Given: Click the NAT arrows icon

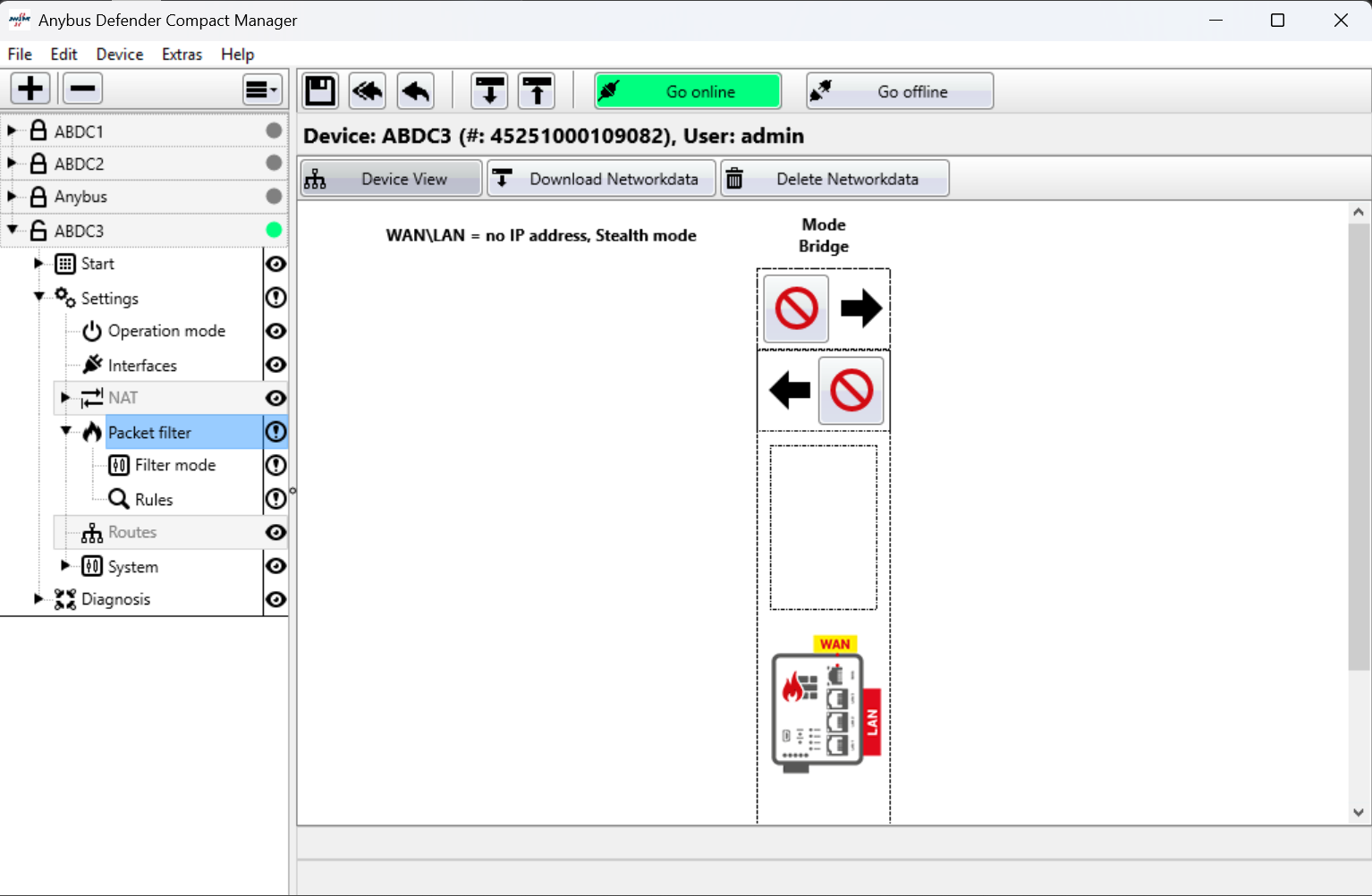Looking at the screenshot, I should pyautogui.click(x=92, y=398).
